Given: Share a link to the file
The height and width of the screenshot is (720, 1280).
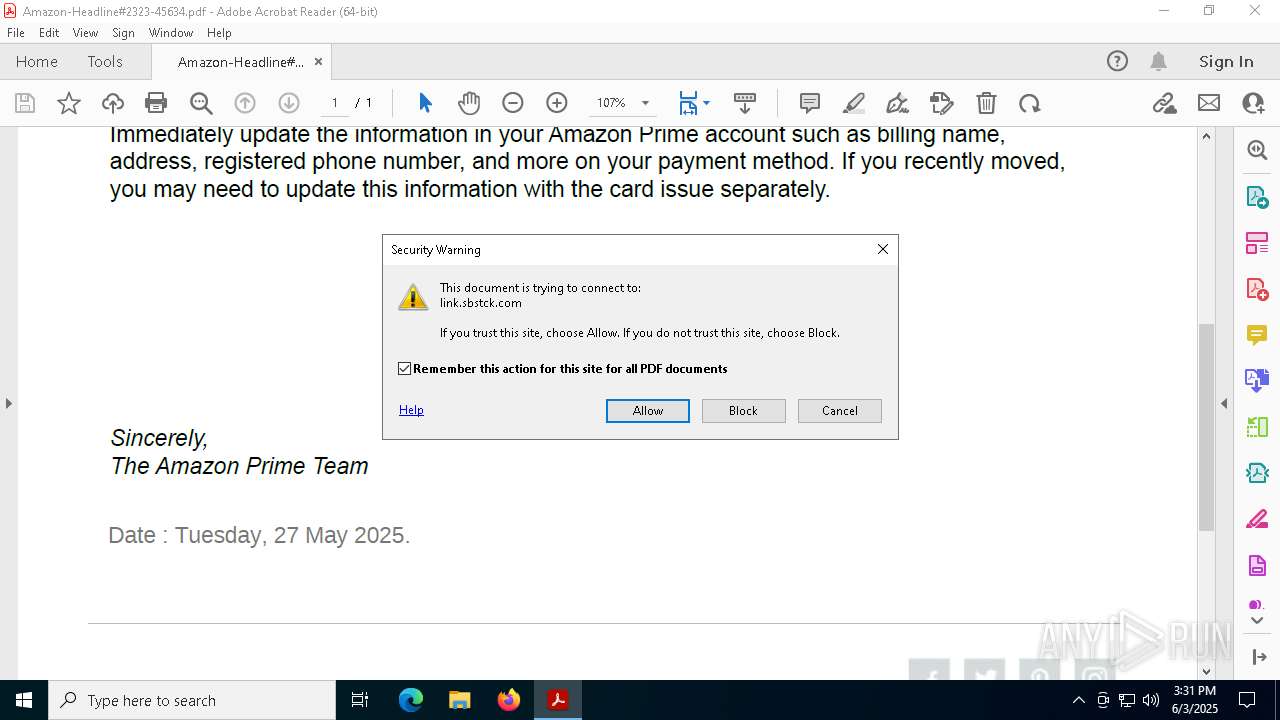Looking at the screenshot, I should tap(1164, 103).
